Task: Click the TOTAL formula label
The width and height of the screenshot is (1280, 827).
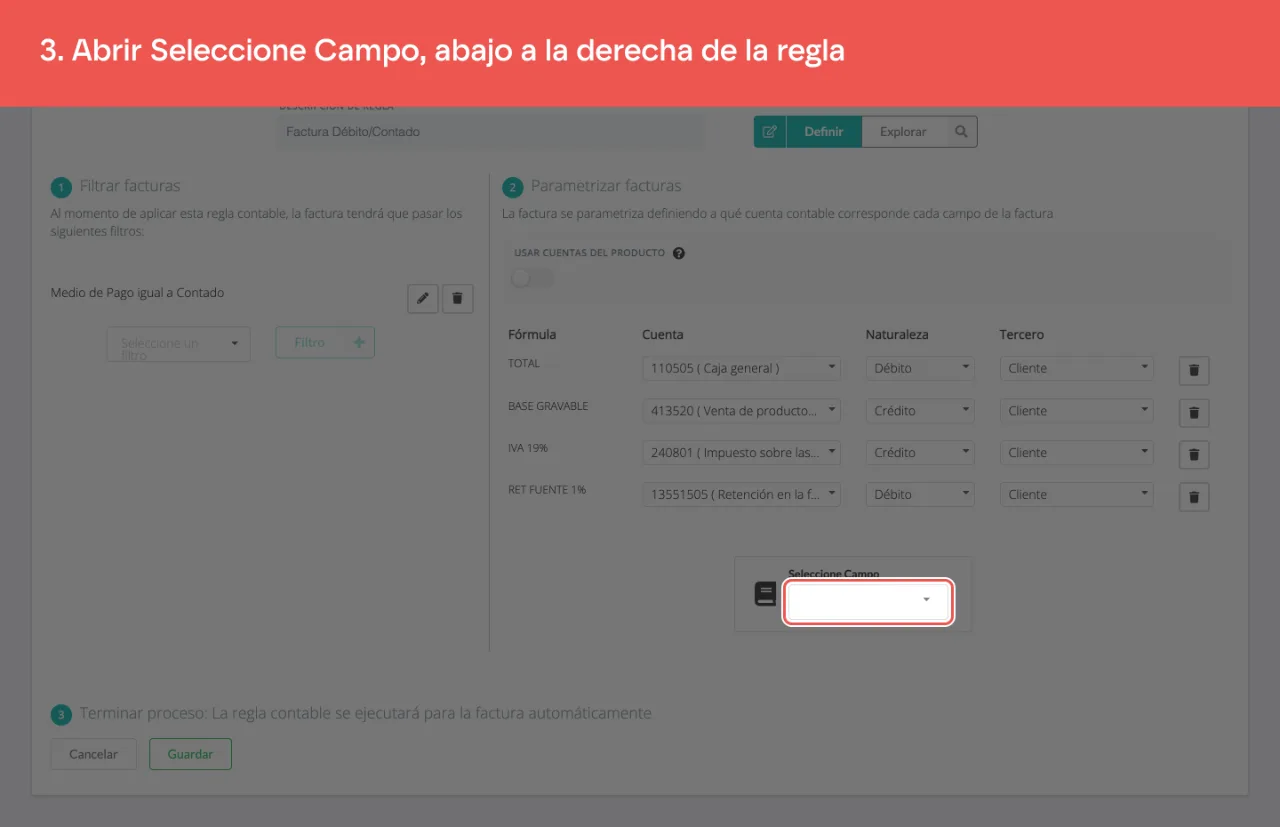Action: tap(524, 363)
